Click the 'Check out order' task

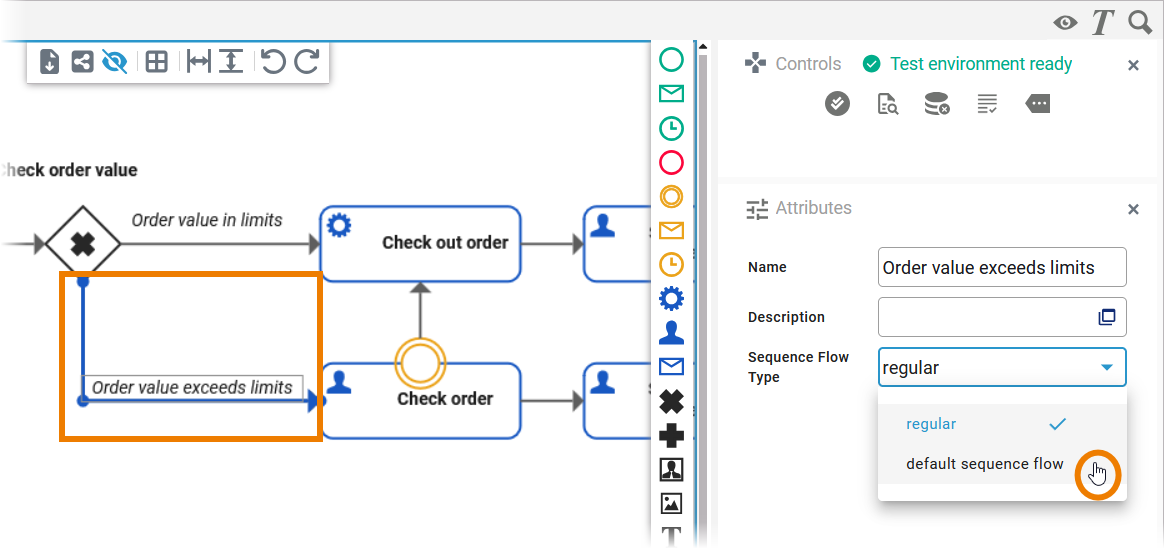point(420,243)
